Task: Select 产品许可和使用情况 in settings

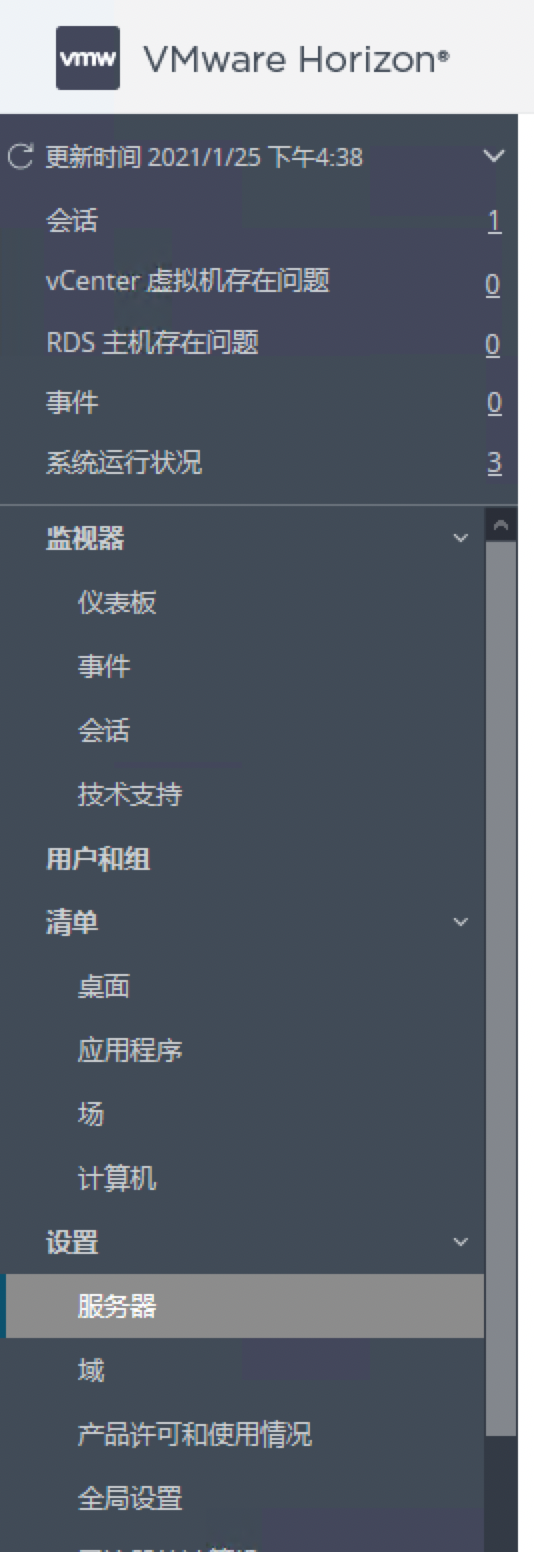Action: (x=195, y=1435)
